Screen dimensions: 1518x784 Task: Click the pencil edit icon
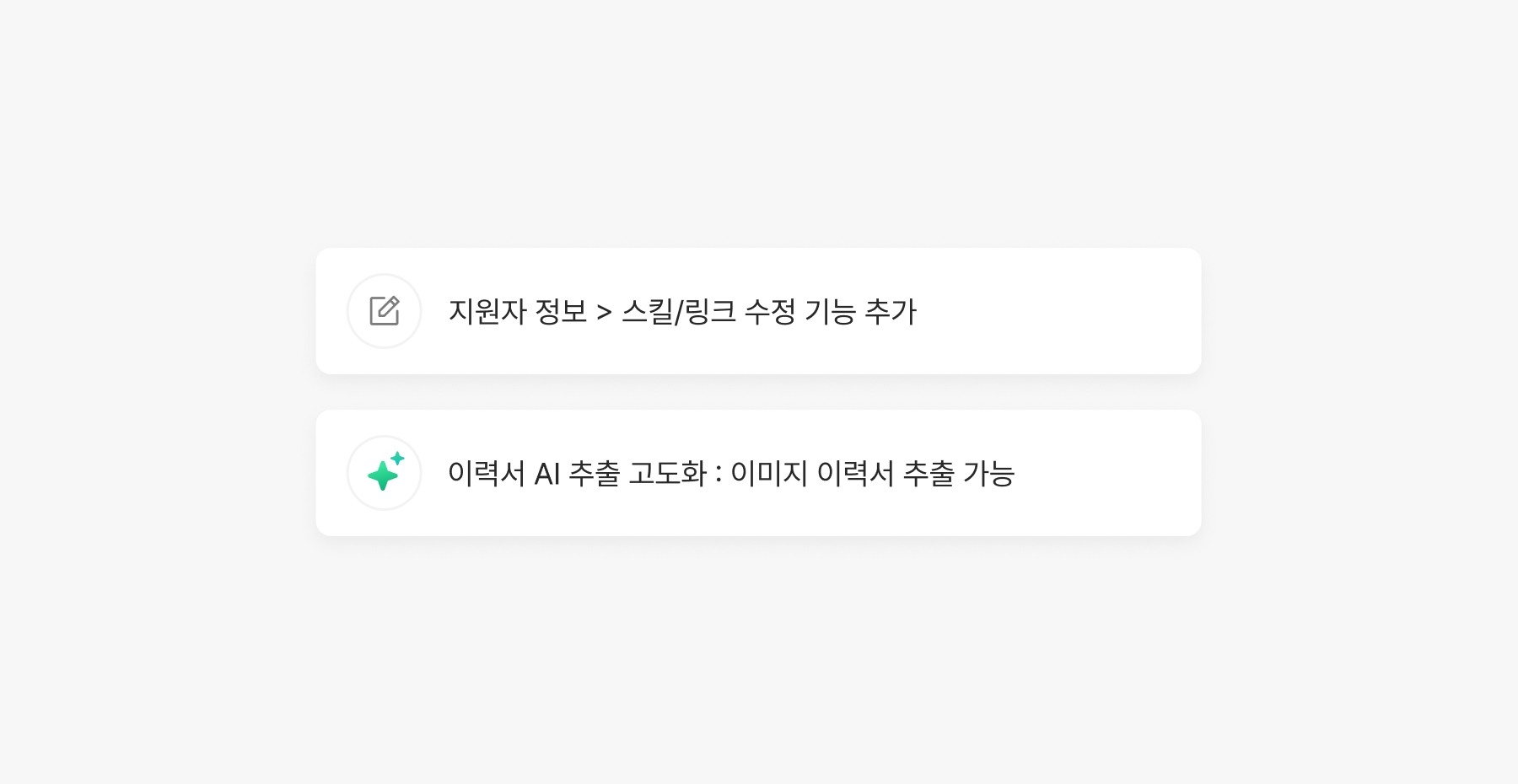385,311
